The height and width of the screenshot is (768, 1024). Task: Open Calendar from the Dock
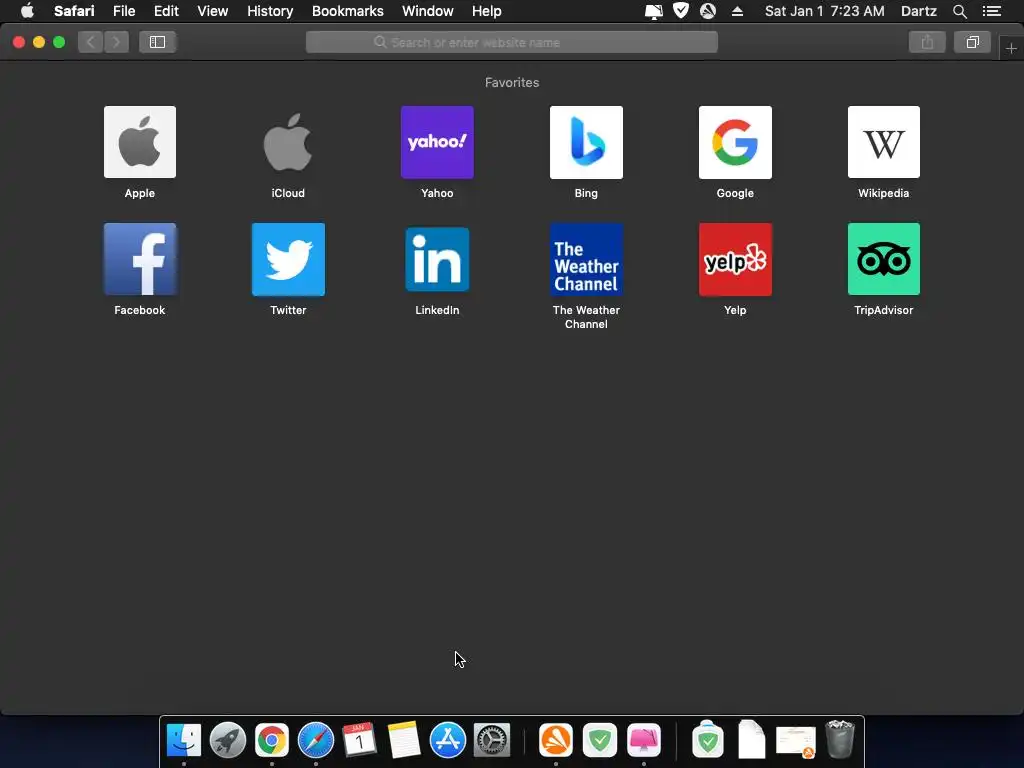click(360, 741)
